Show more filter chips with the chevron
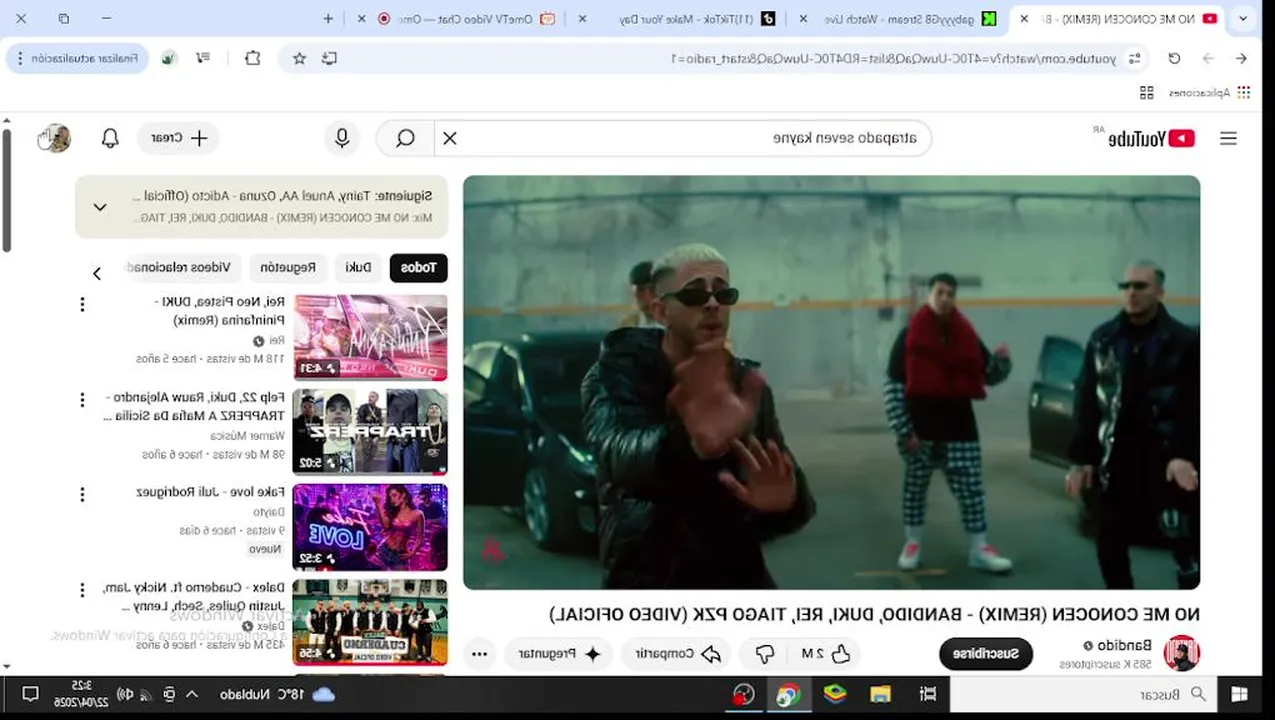This screenshot has height=720, width=1275. 97,273
